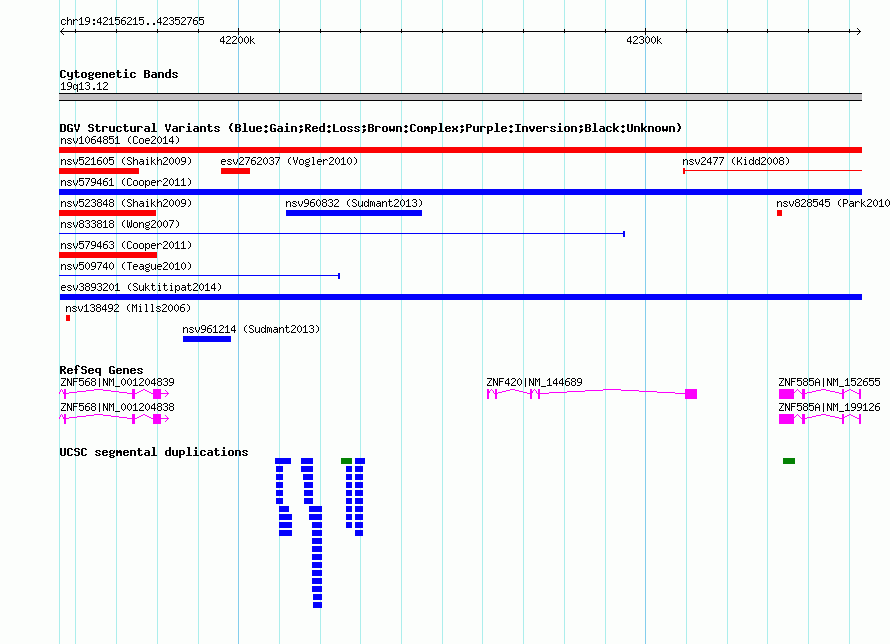
Task: Click the small red nsv828545 marker
Action: (779, 213)
